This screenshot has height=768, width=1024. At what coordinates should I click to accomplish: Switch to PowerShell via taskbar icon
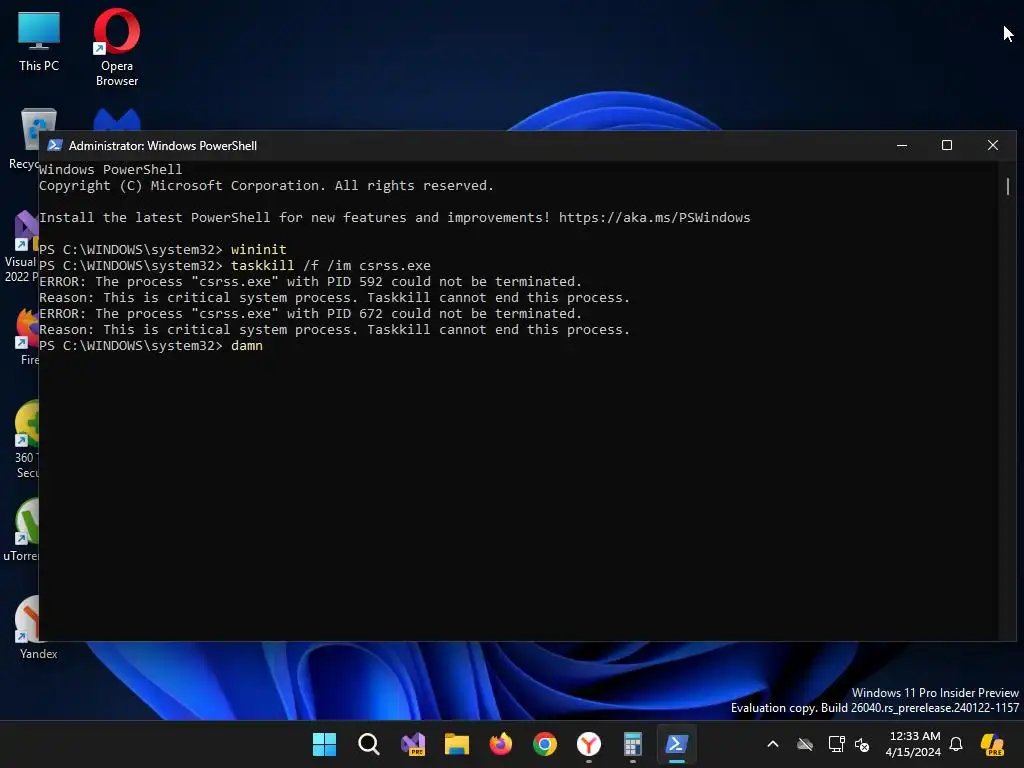tap(677, 744)
